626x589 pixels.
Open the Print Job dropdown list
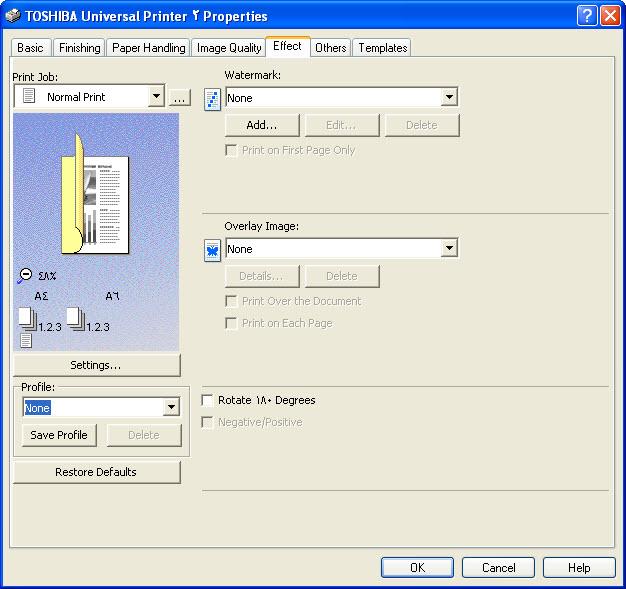coord(156,96)
